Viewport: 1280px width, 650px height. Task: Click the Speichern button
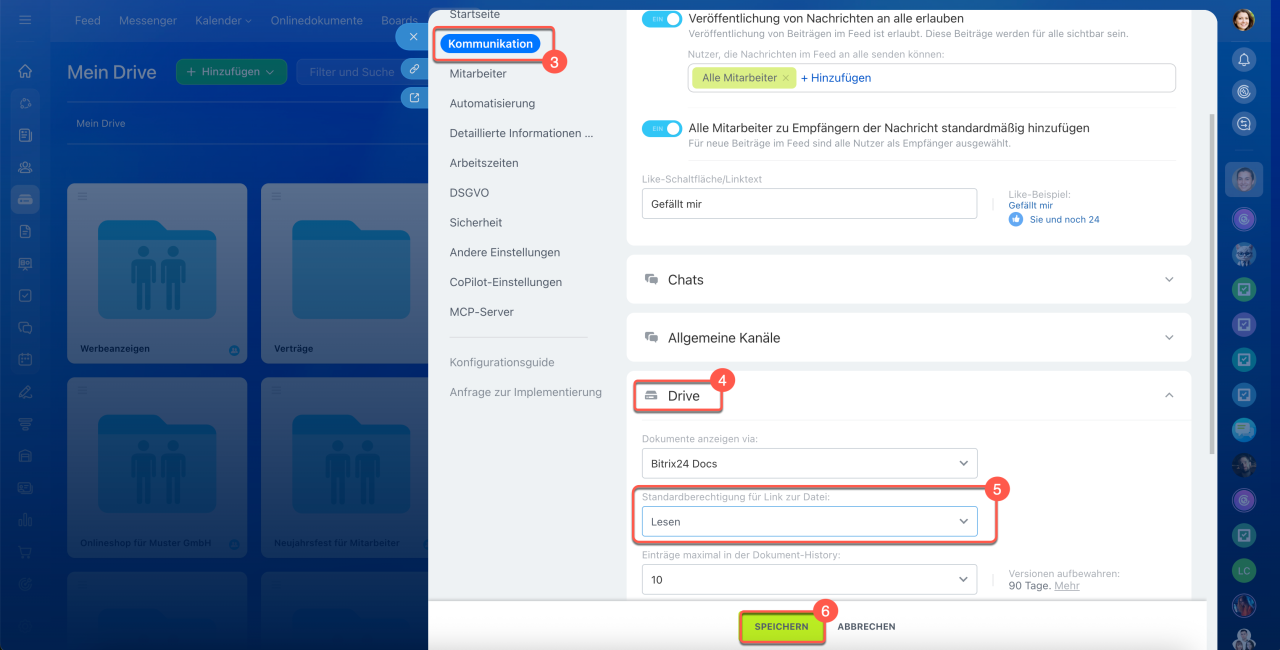[x=782, y=627]
